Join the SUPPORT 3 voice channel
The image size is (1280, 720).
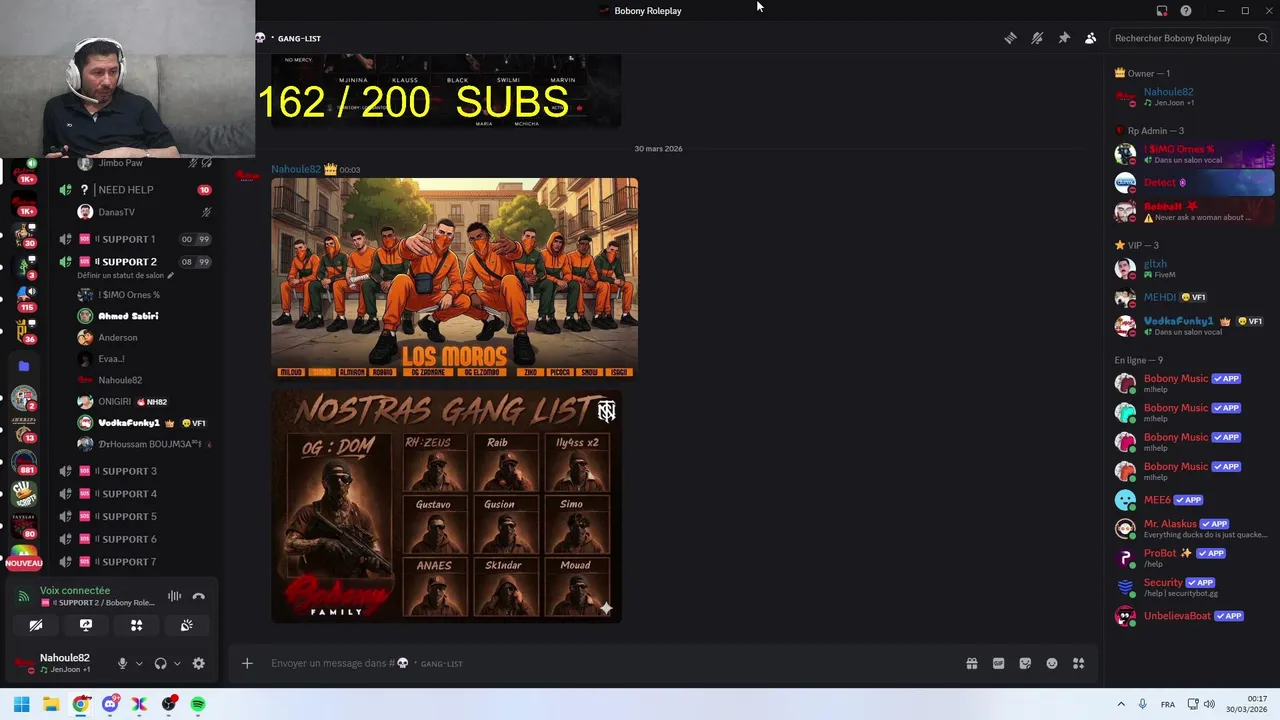(x=136, y=471)
